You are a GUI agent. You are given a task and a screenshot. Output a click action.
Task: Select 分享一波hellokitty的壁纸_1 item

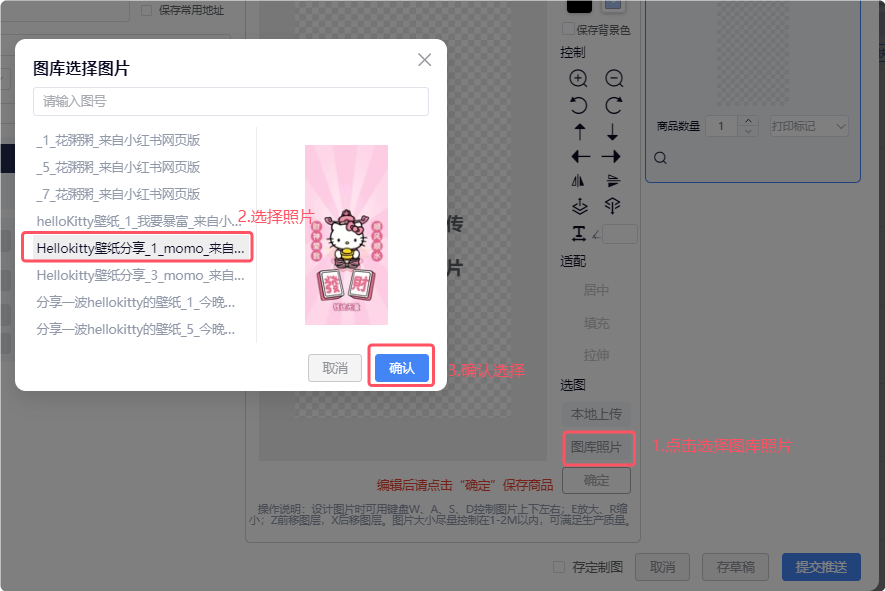[x=139, y=302]
